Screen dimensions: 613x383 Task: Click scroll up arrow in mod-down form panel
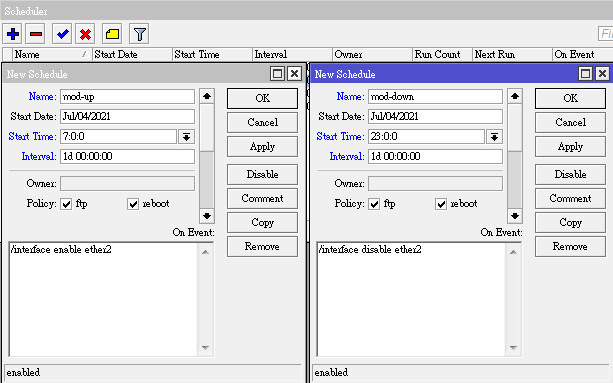point(515,96)
